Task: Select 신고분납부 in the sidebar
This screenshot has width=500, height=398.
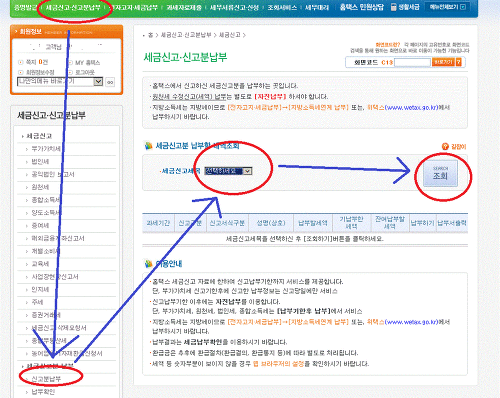Action: click(x=46, y=379)
